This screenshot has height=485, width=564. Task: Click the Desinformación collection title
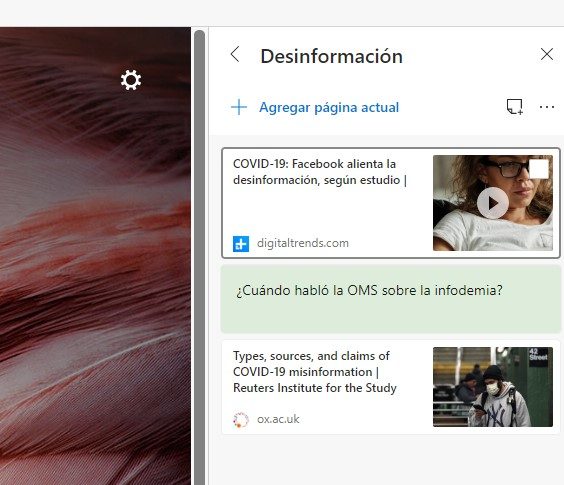[331, 56]
